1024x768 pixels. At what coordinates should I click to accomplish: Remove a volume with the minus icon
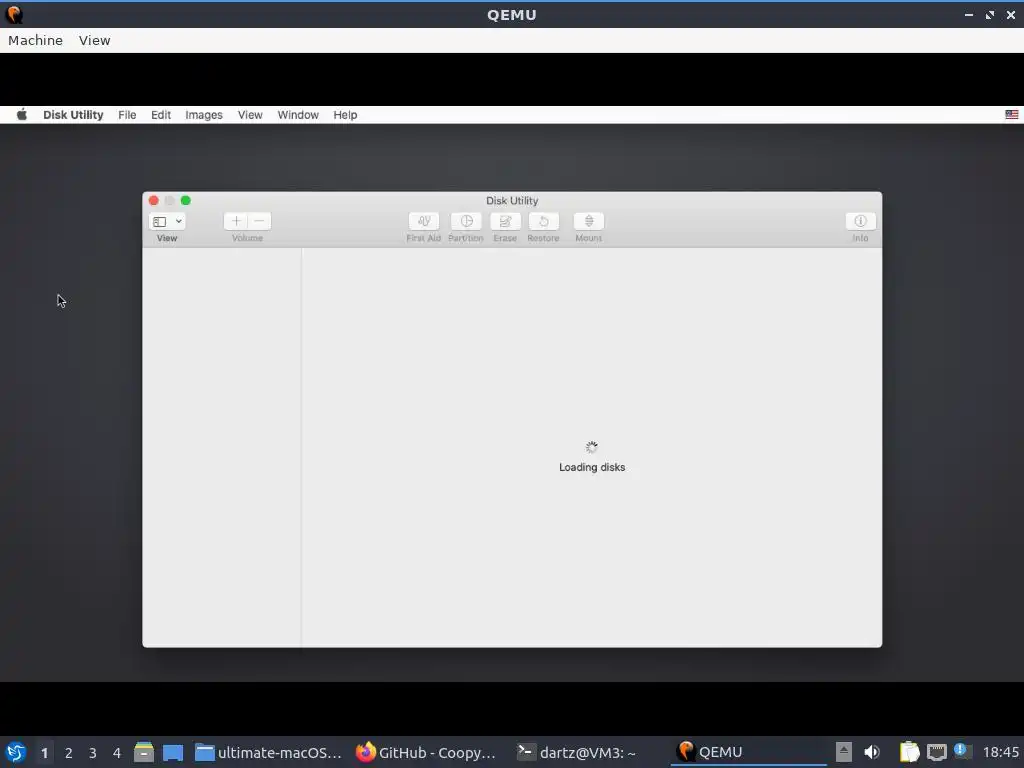(x=259, y=221)
